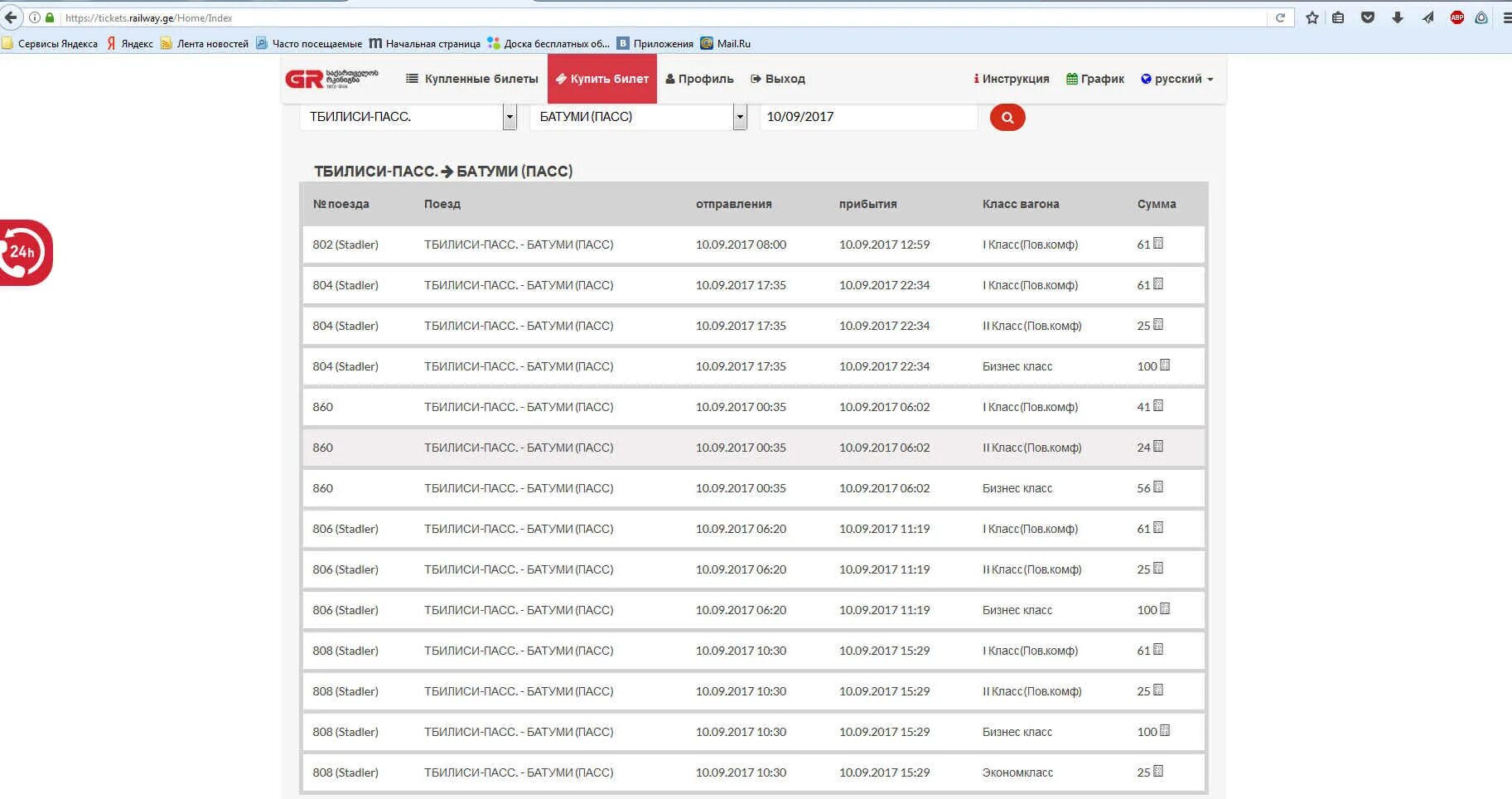The height and width of the screenshot is (799, 1512).
Task: Open the русский language dropdown
Action: tap(1177, 79)
